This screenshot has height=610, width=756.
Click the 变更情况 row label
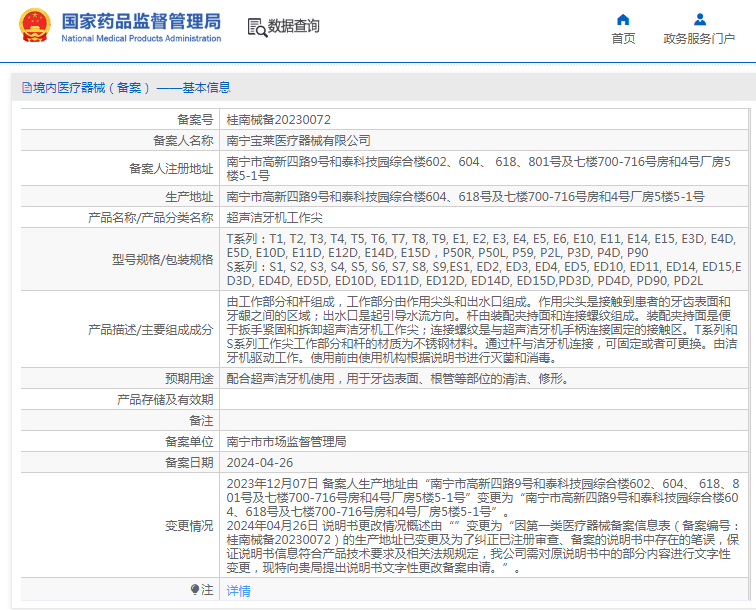(x=189, y=526)
